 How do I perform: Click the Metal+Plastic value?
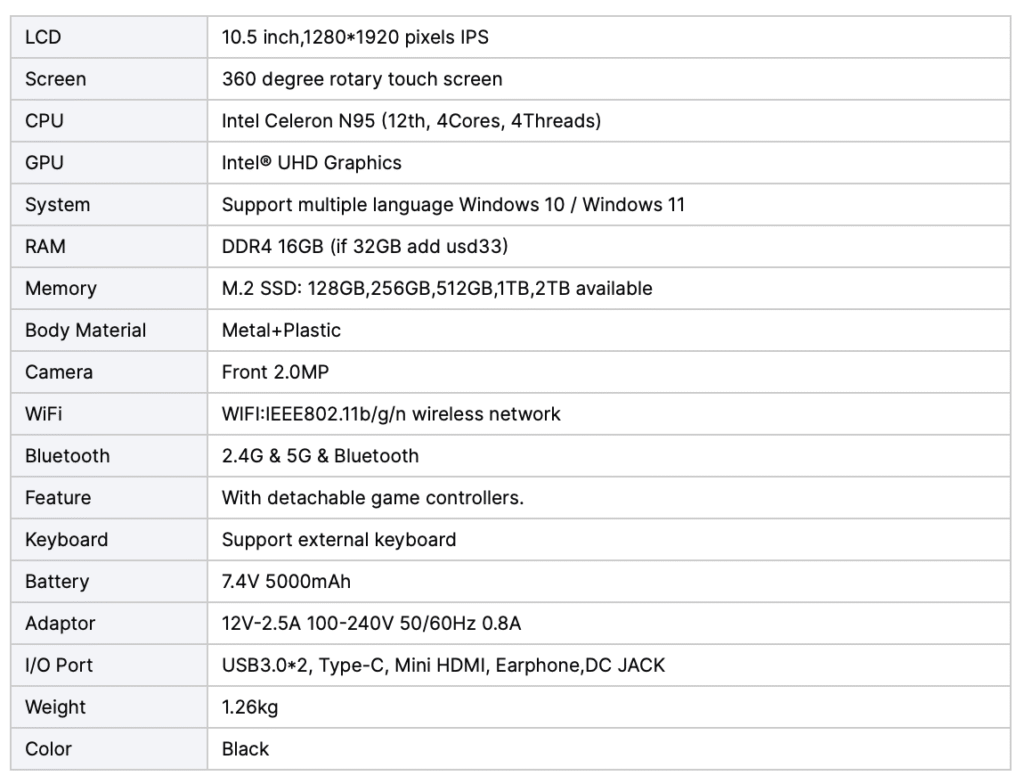pos(281,330)
